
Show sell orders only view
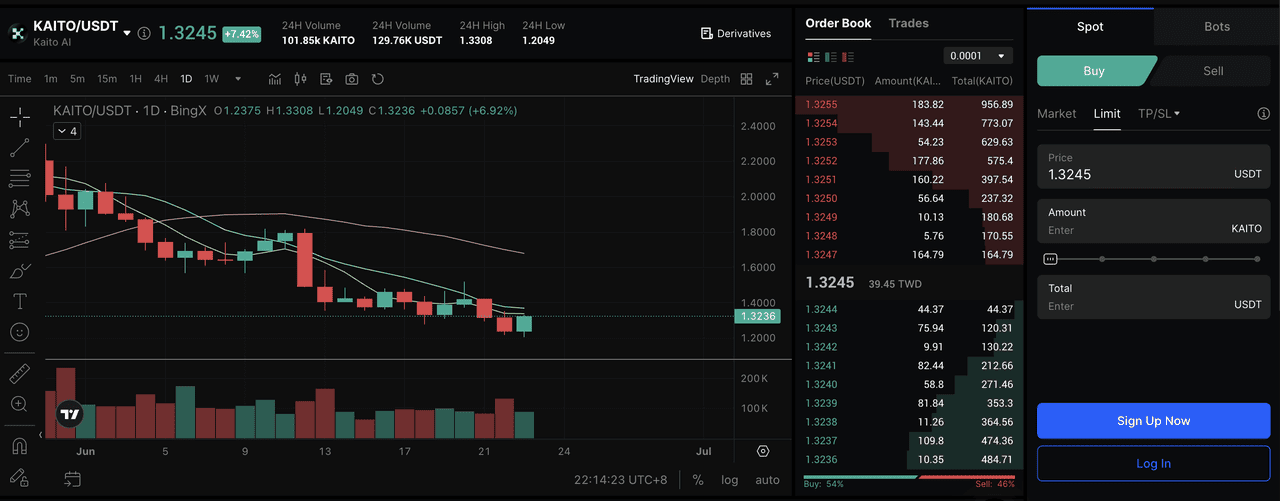click(850, 56)
